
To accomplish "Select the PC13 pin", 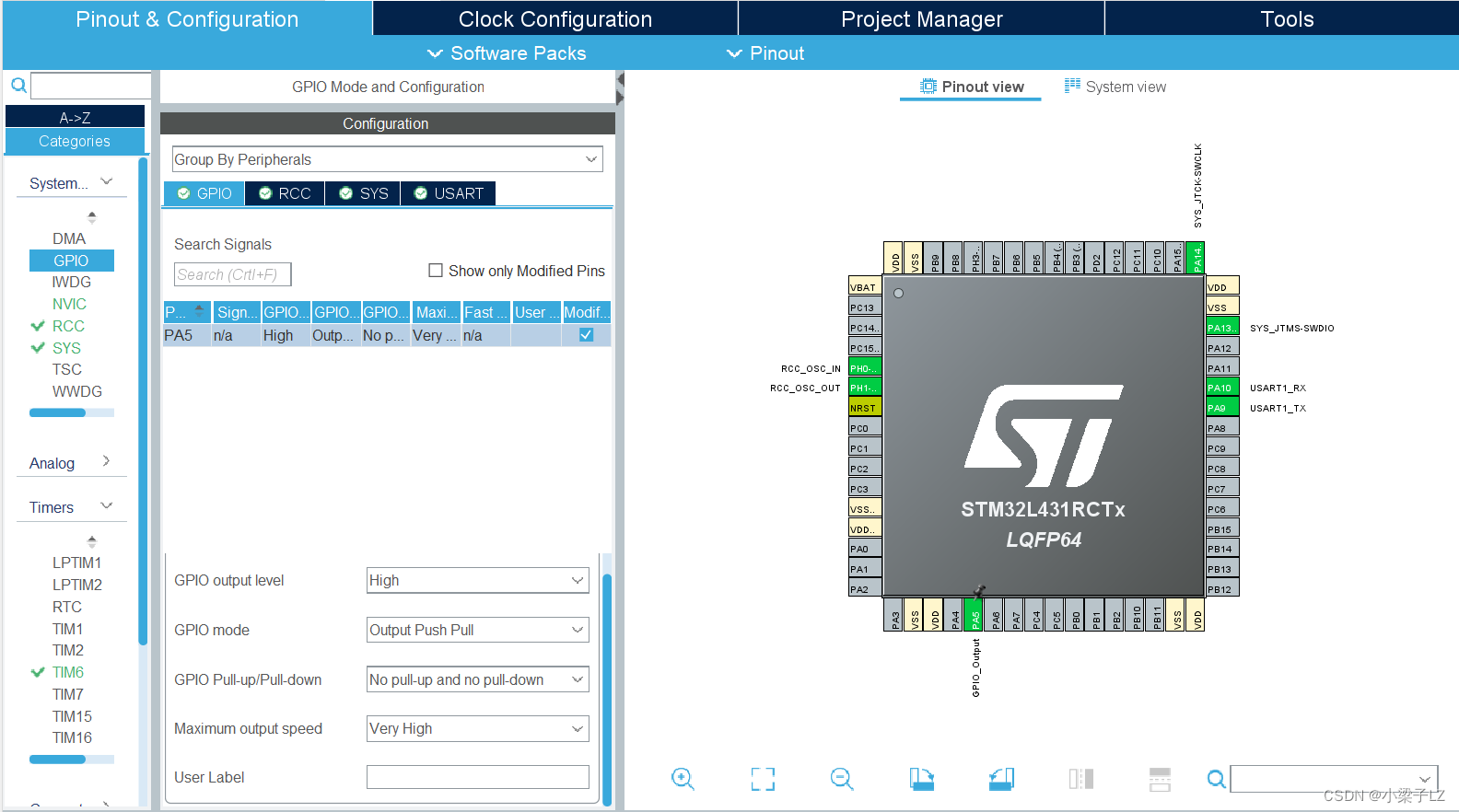I will (865, 307).
